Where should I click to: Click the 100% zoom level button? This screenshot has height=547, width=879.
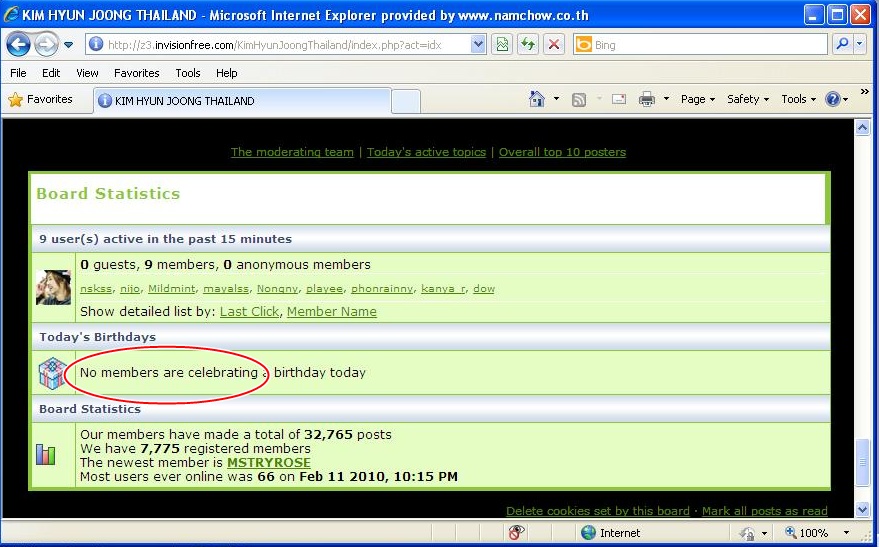tap(806, 532)
